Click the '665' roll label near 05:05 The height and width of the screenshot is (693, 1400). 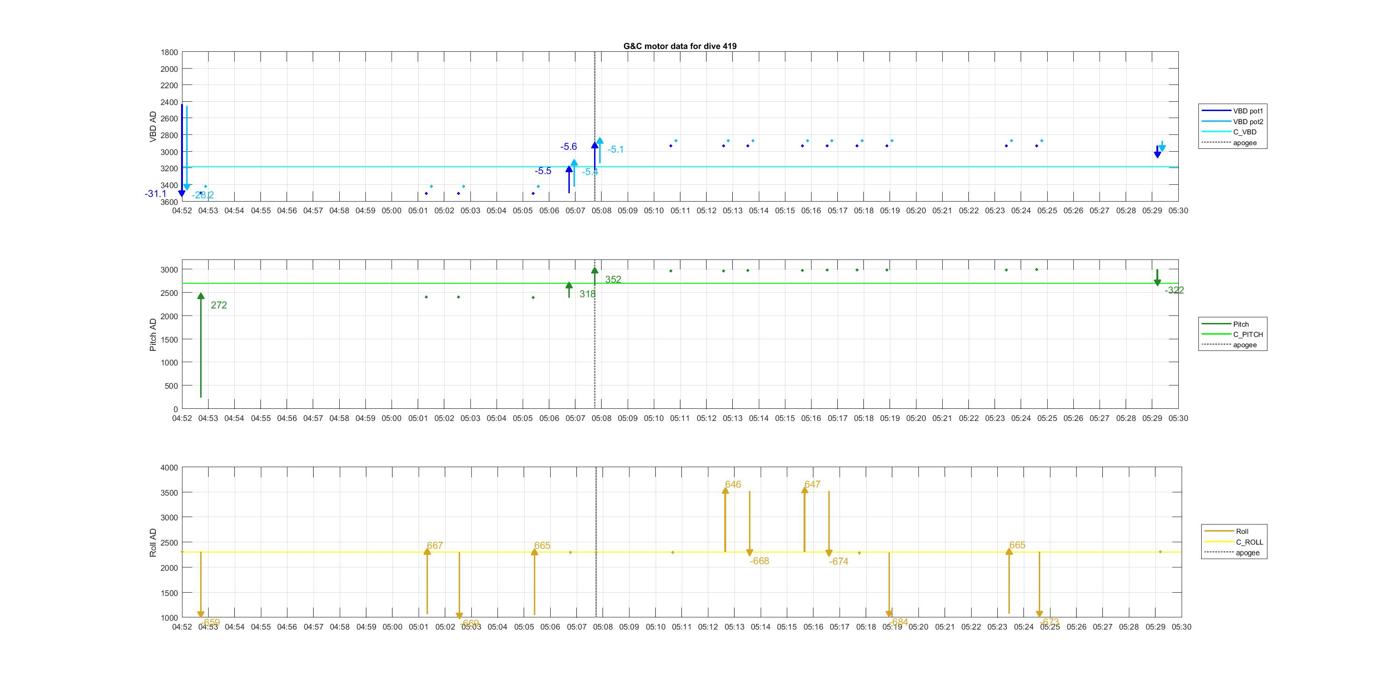pyautogui.click(x=542, y=546)
